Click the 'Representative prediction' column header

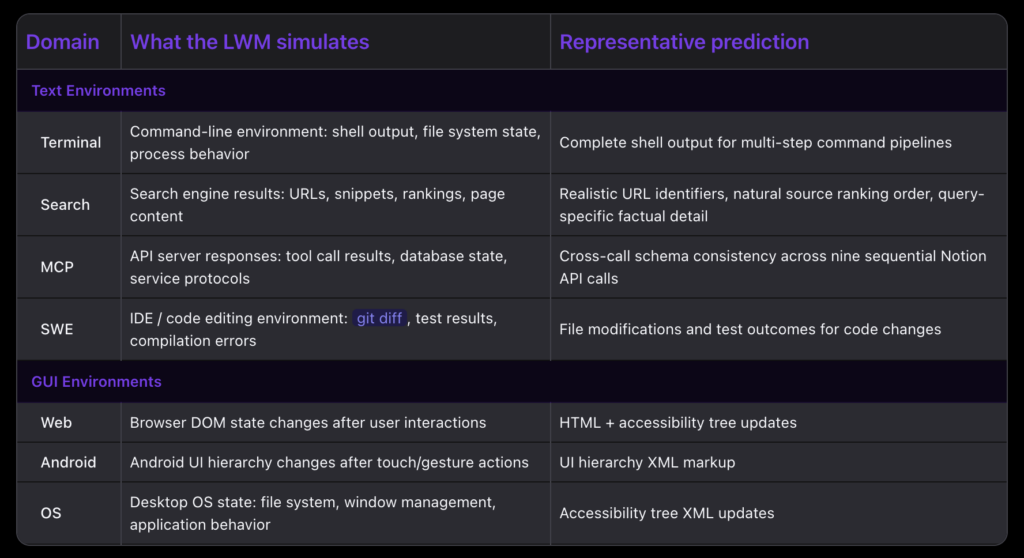(x=778, y=42)
